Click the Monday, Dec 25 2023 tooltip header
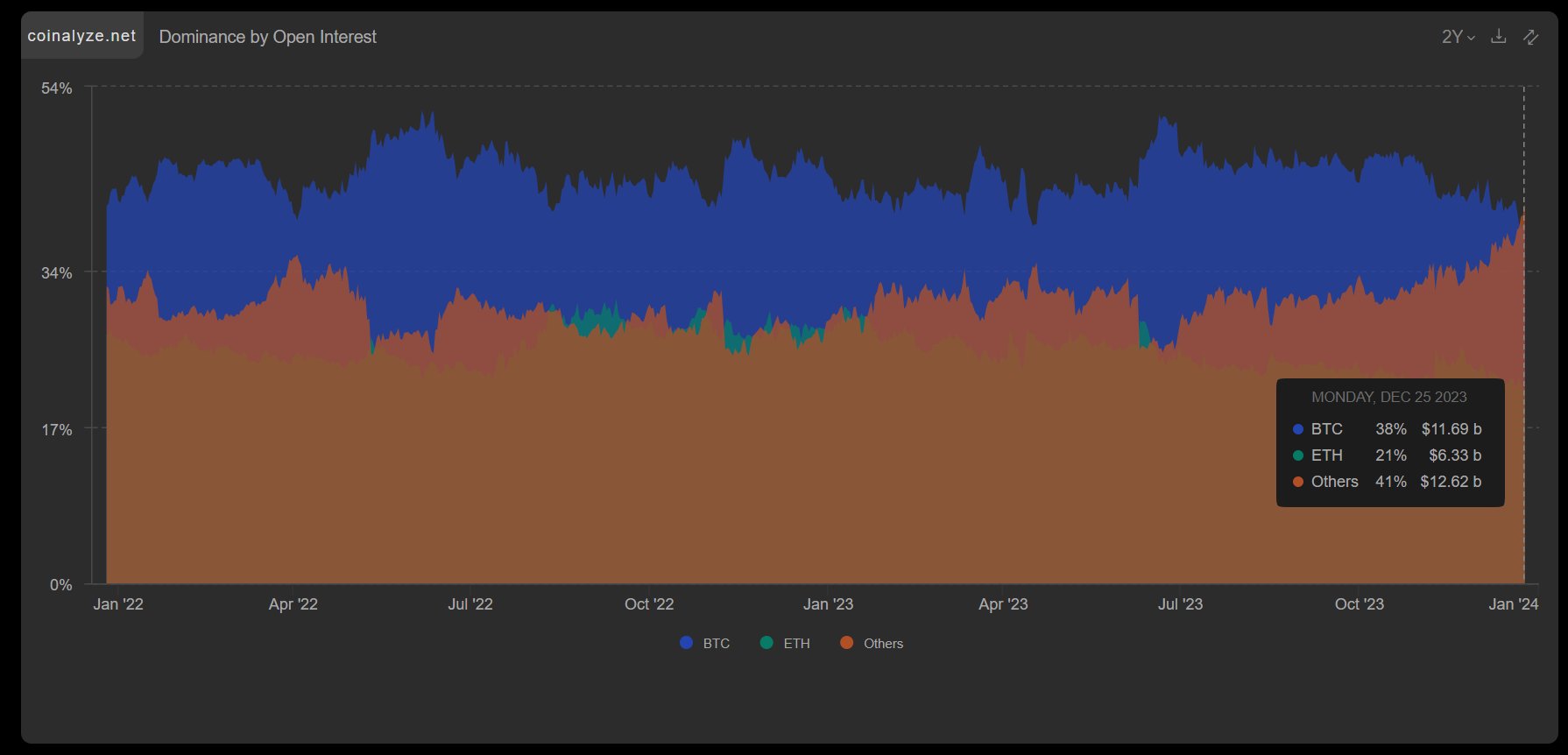Image resolution: width=1568 pixels, height=755 pixels. point(1389,398)
